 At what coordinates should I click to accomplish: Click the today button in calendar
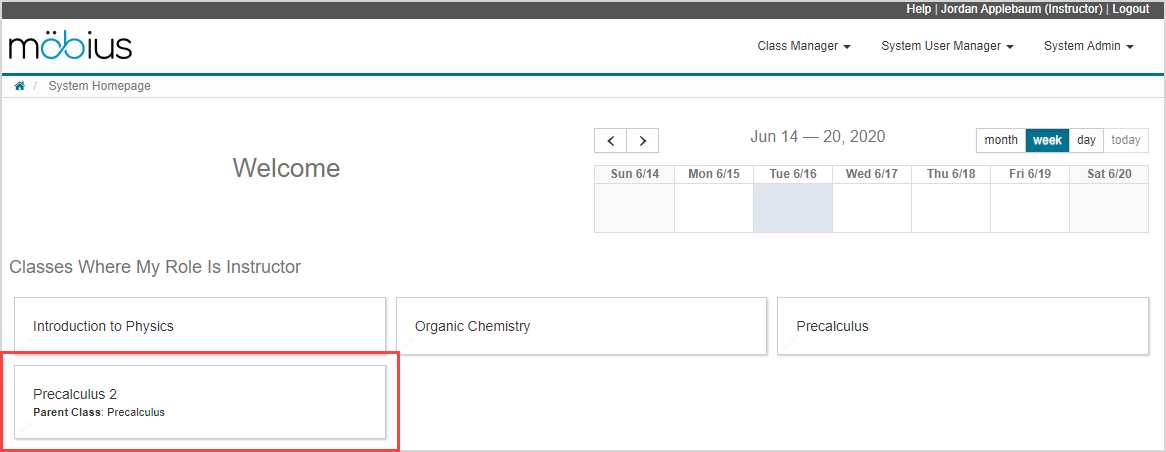click(1125, 140)
